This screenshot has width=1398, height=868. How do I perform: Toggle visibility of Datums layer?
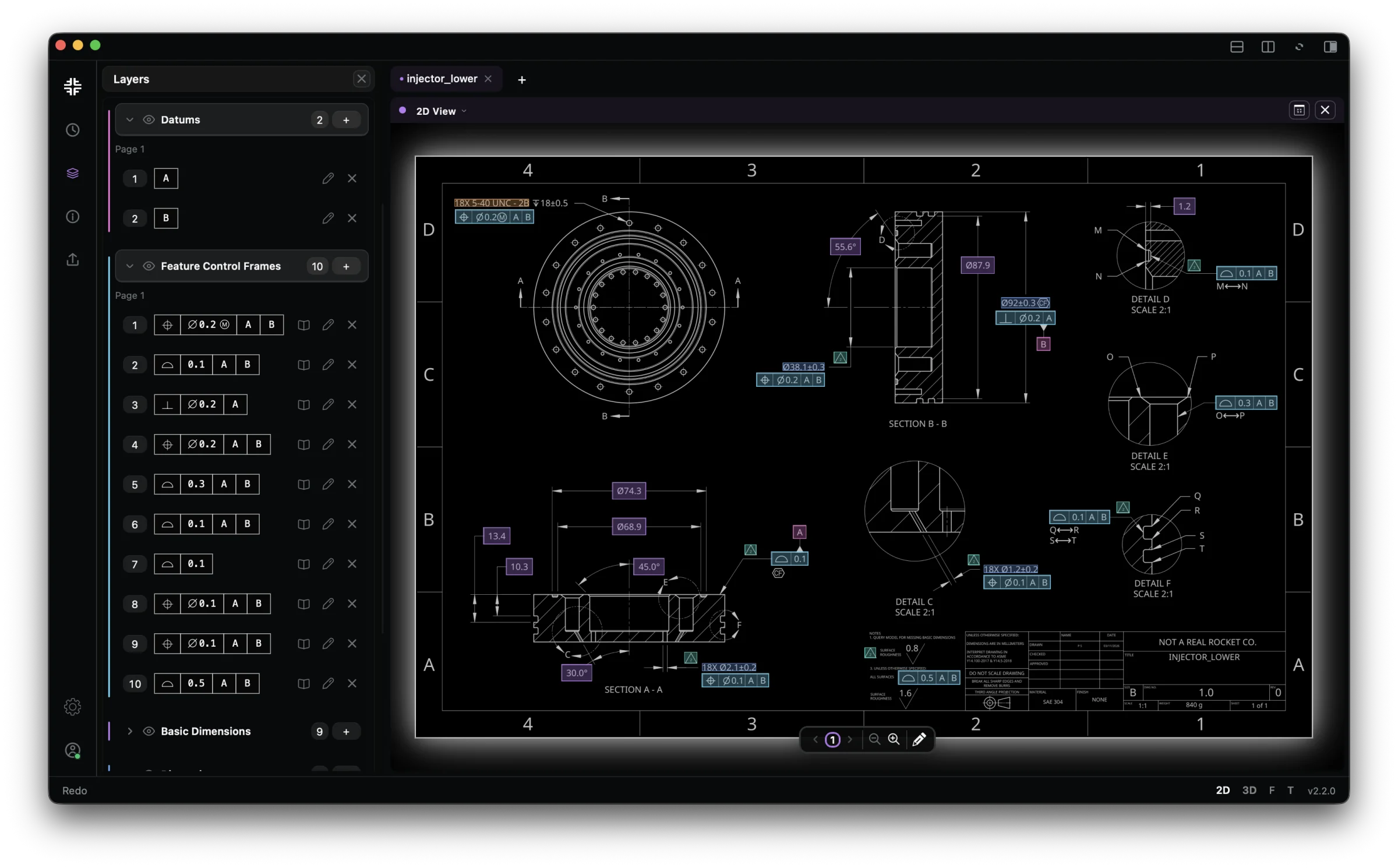coord(149,119)
